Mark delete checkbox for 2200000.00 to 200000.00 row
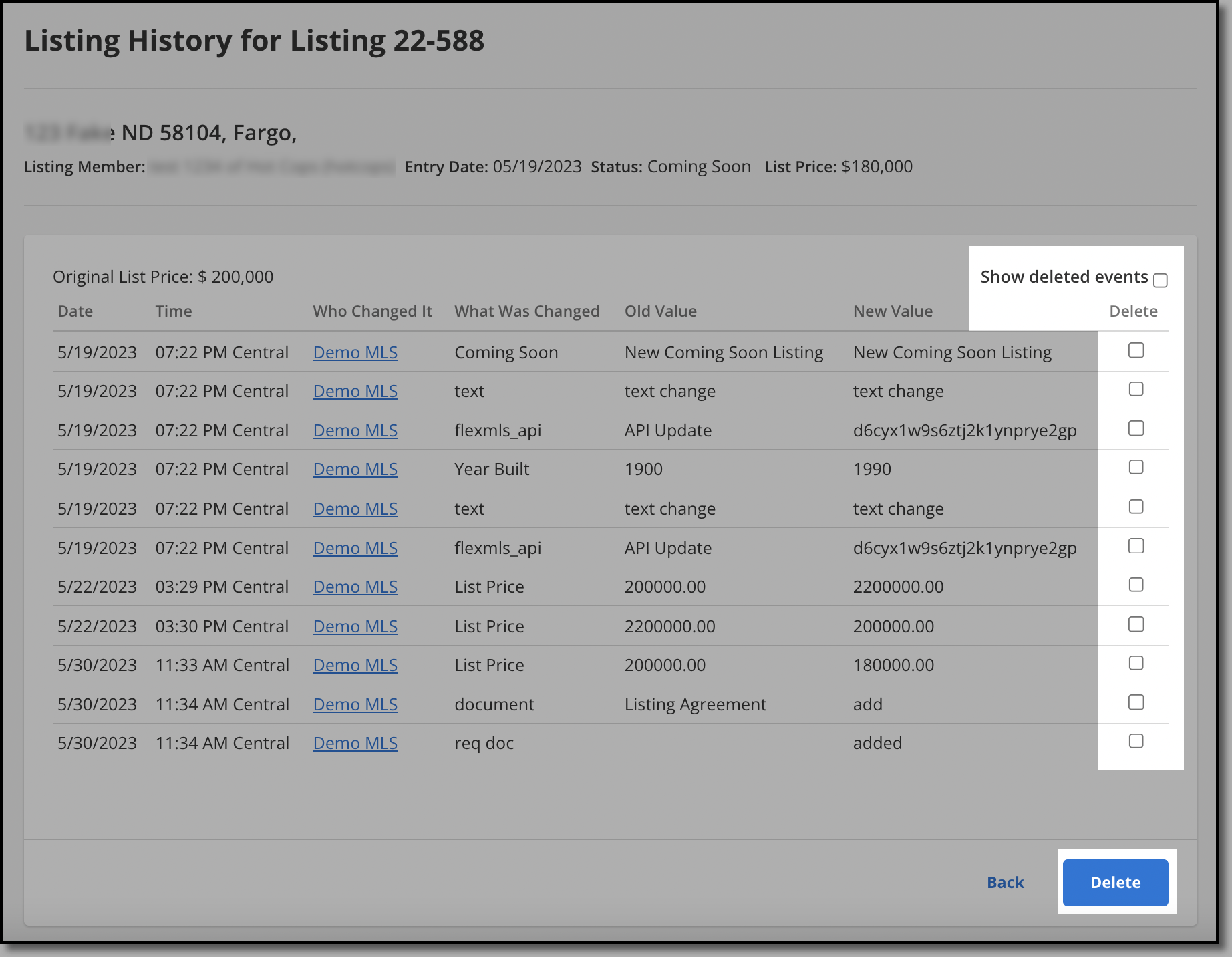The image size is (1232, 957). (x=1136, y=624)
